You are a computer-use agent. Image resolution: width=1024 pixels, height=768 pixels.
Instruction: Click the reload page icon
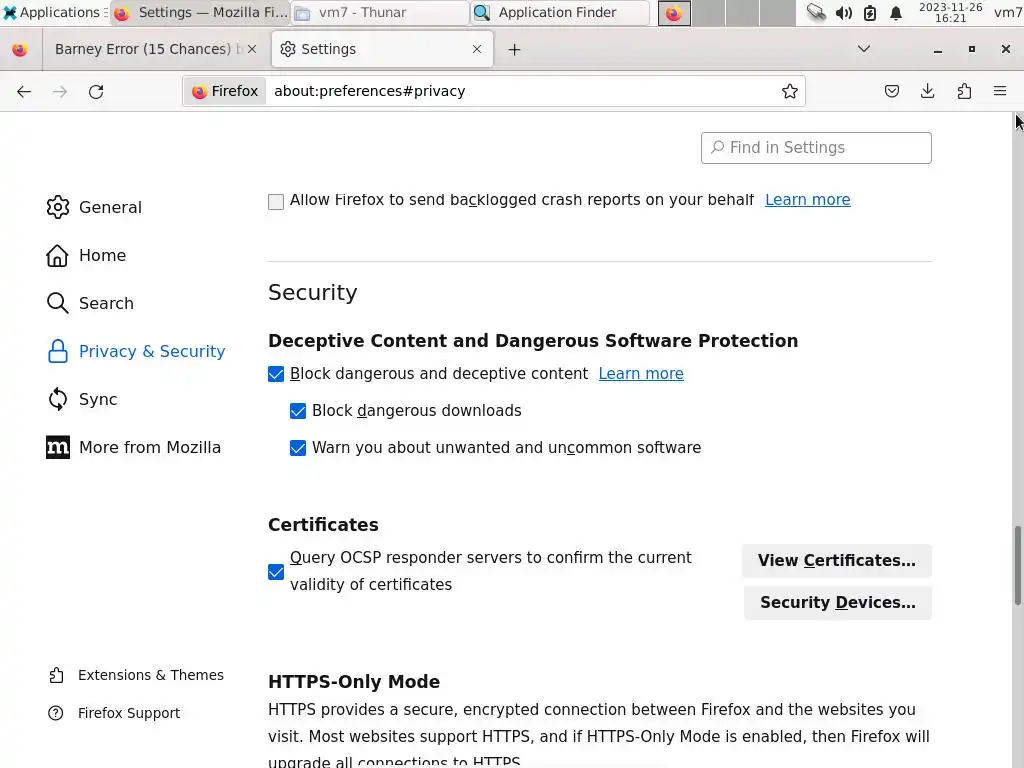click(x=96, y=91)
